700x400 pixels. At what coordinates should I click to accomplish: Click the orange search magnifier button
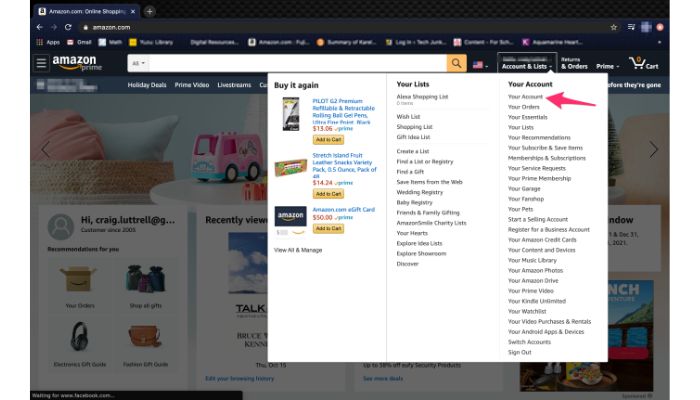point(456,63)
